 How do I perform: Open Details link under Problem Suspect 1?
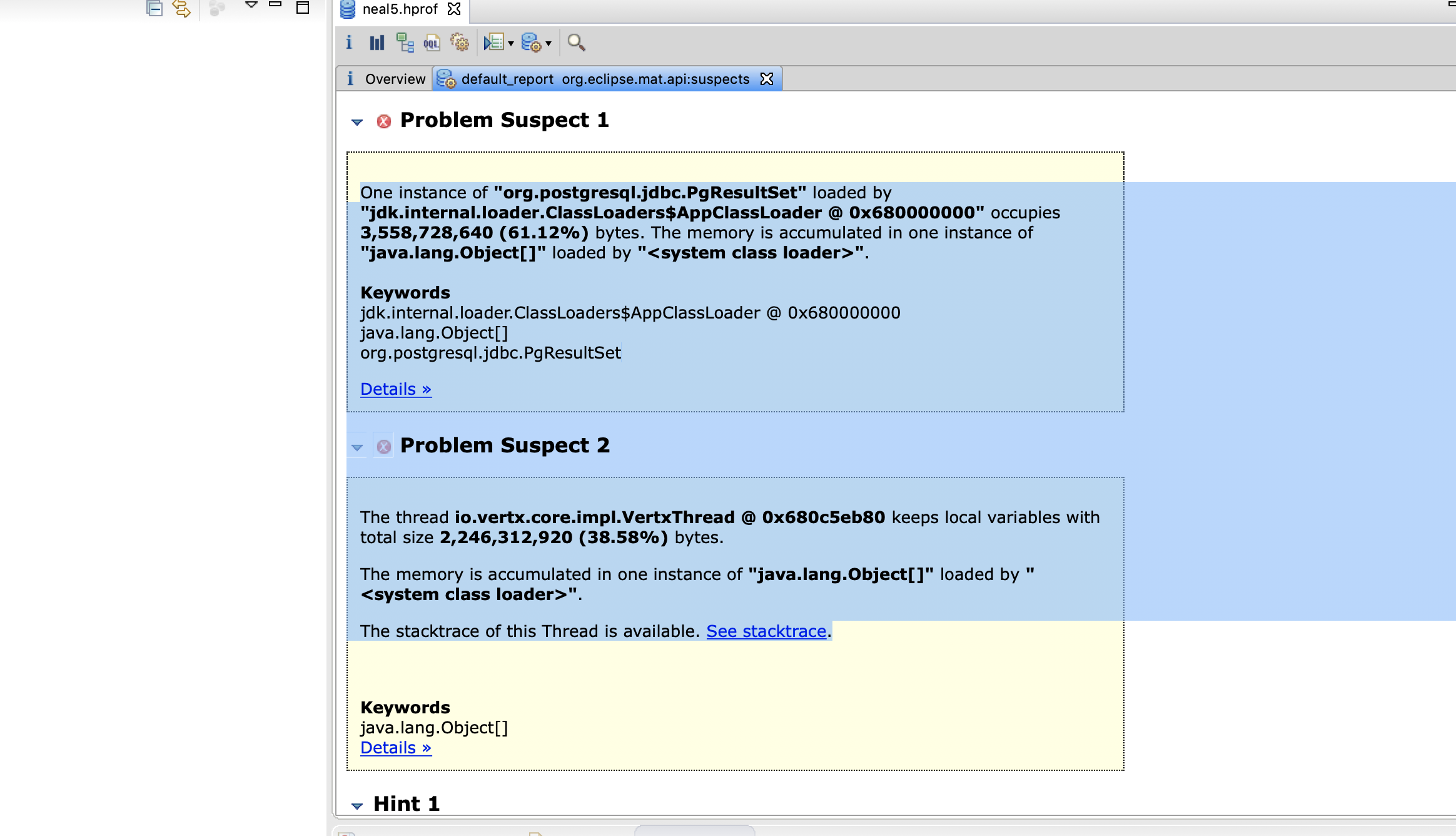[x=395, y=389]
